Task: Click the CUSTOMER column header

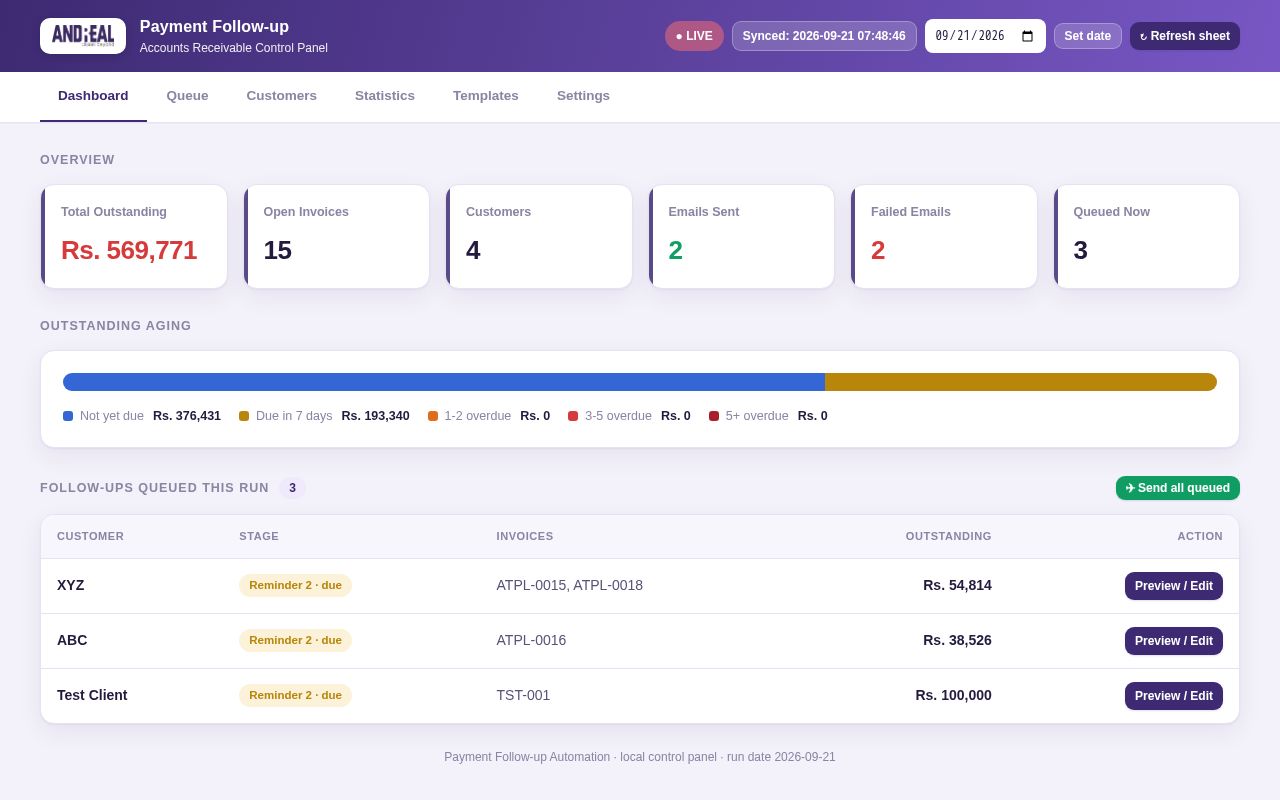Action: pyautogui.click(x=90, y=536)
